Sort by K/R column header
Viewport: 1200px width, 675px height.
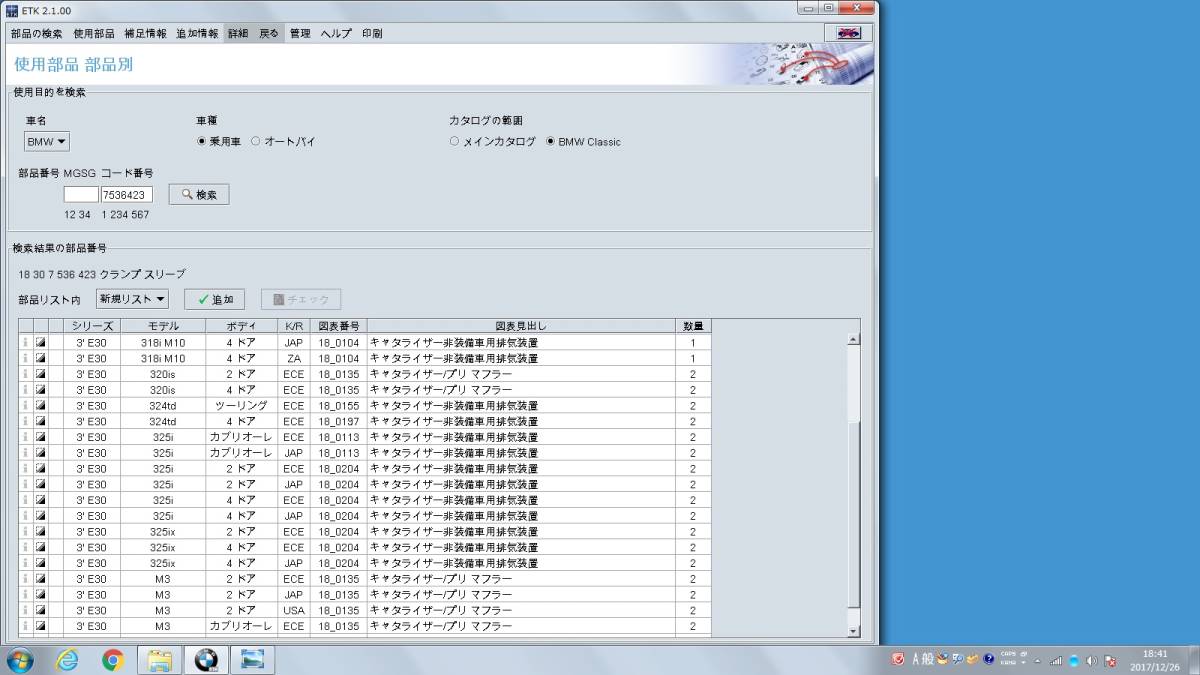point(293,326)
